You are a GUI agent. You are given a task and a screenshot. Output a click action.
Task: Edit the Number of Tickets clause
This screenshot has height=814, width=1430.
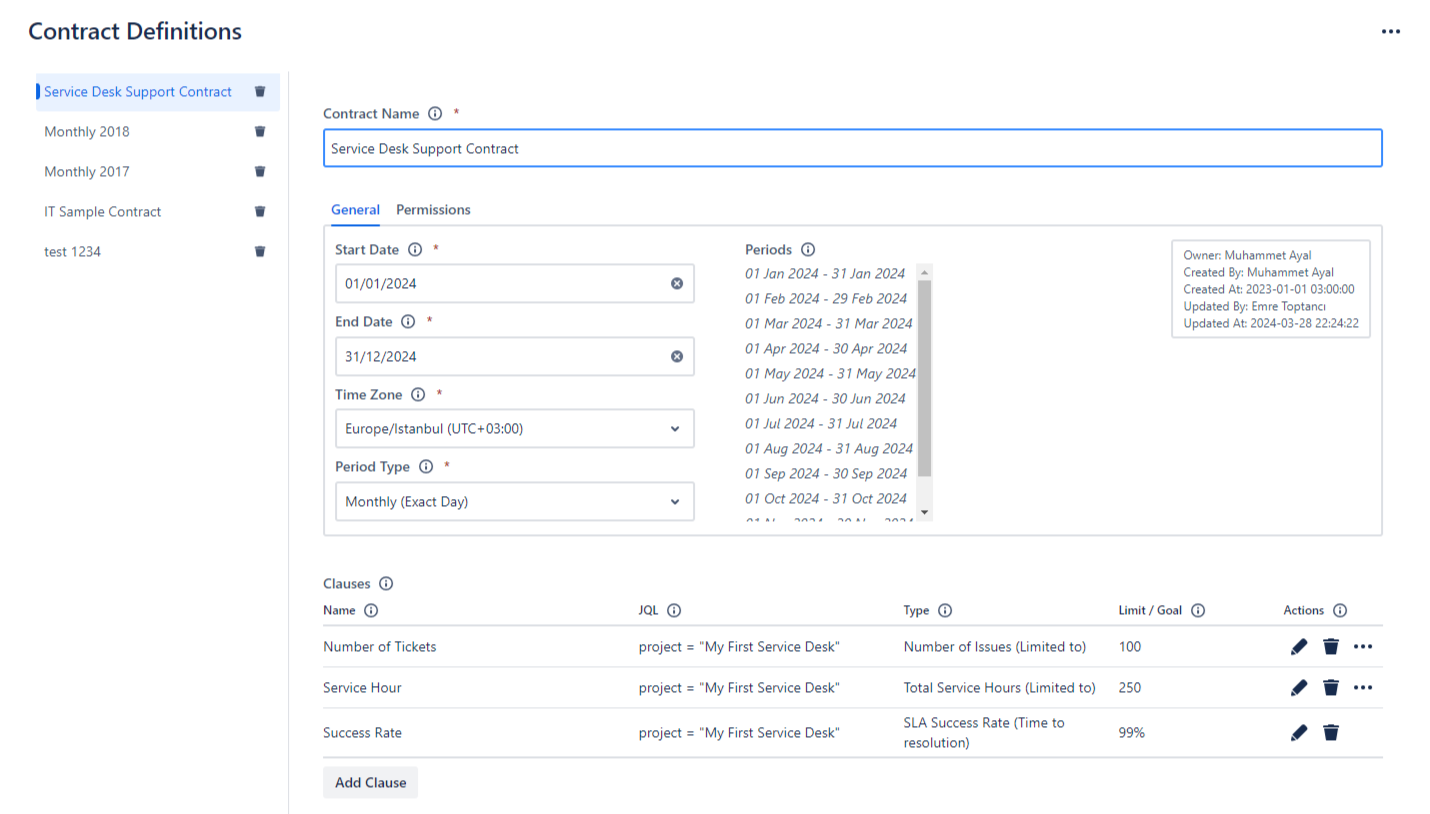point(1299,647)
